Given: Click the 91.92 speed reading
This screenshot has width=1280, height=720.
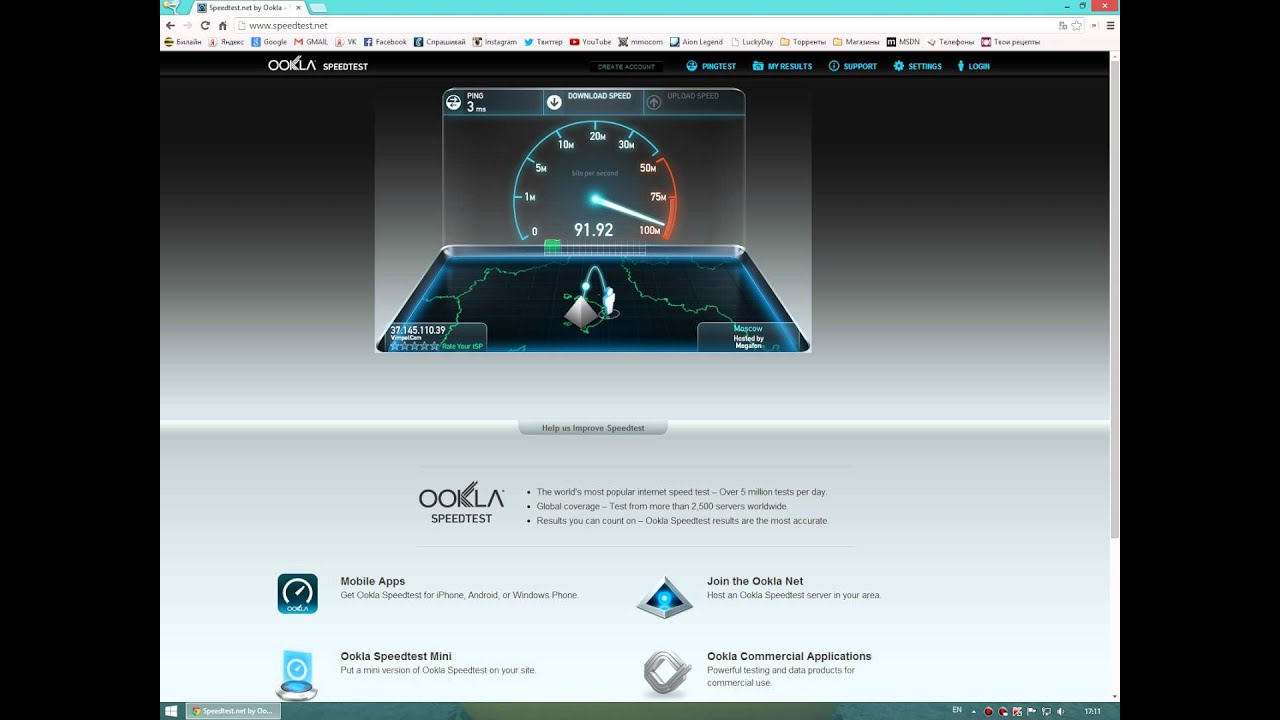Looking at the screenshot, I should pyautogui.click(x=593, y=230).
